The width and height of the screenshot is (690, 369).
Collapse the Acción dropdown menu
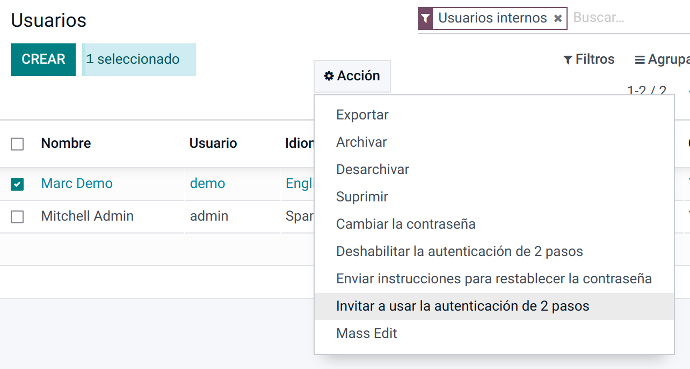point(352,76)
